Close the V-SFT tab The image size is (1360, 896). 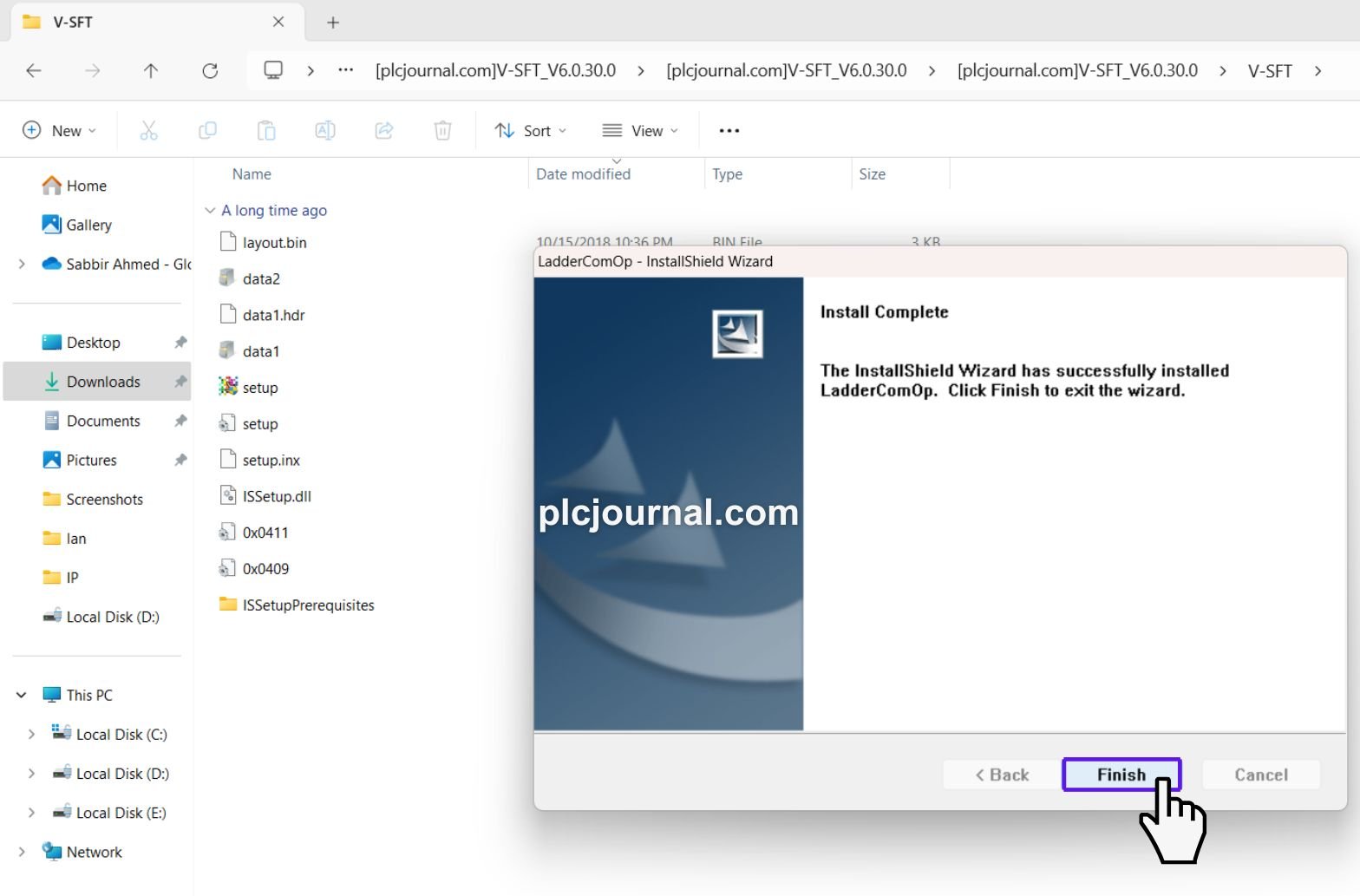click(x=278, y=22)
